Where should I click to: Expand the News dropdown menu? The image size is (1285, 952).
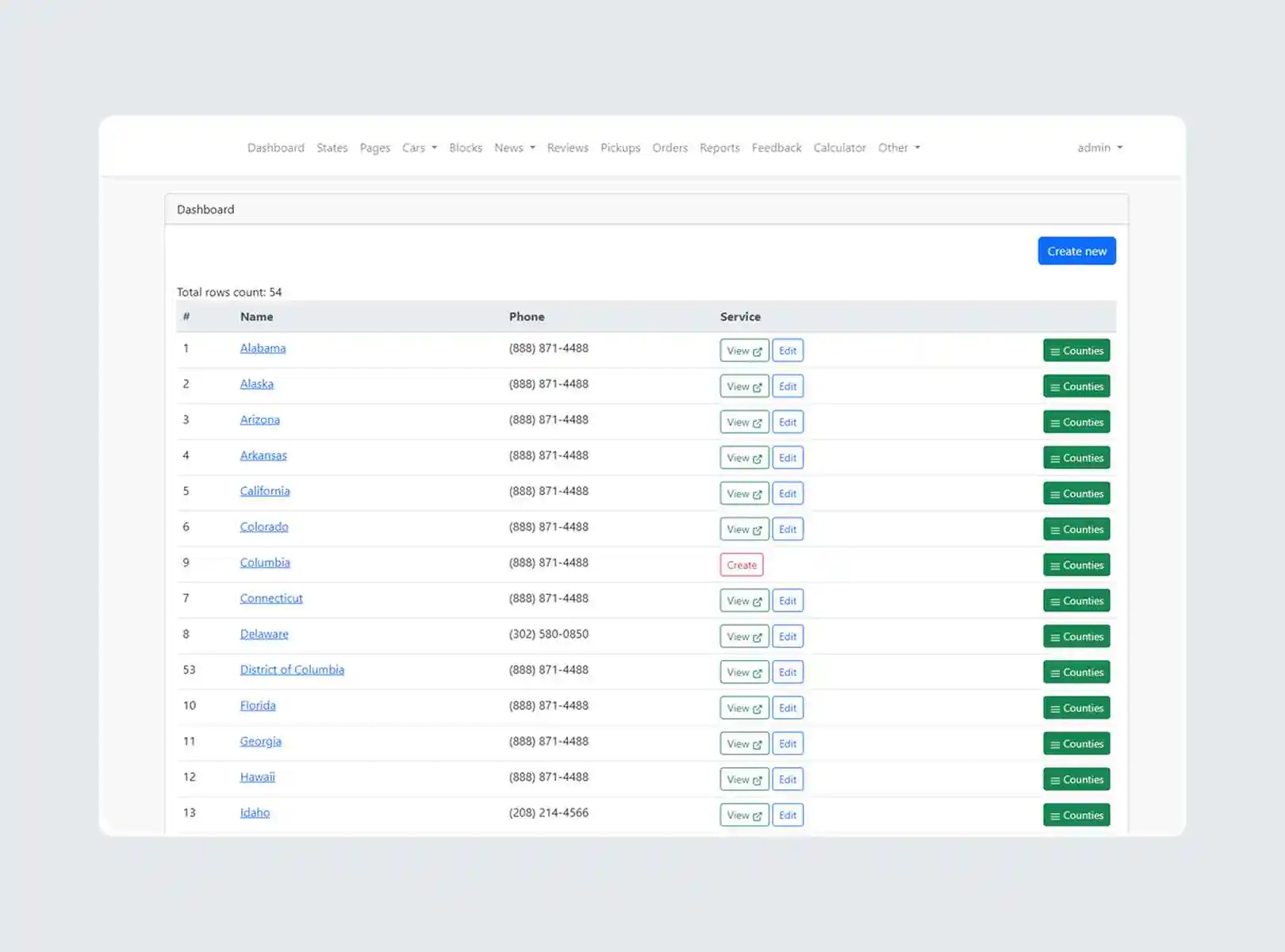click(x=514, y=148)
